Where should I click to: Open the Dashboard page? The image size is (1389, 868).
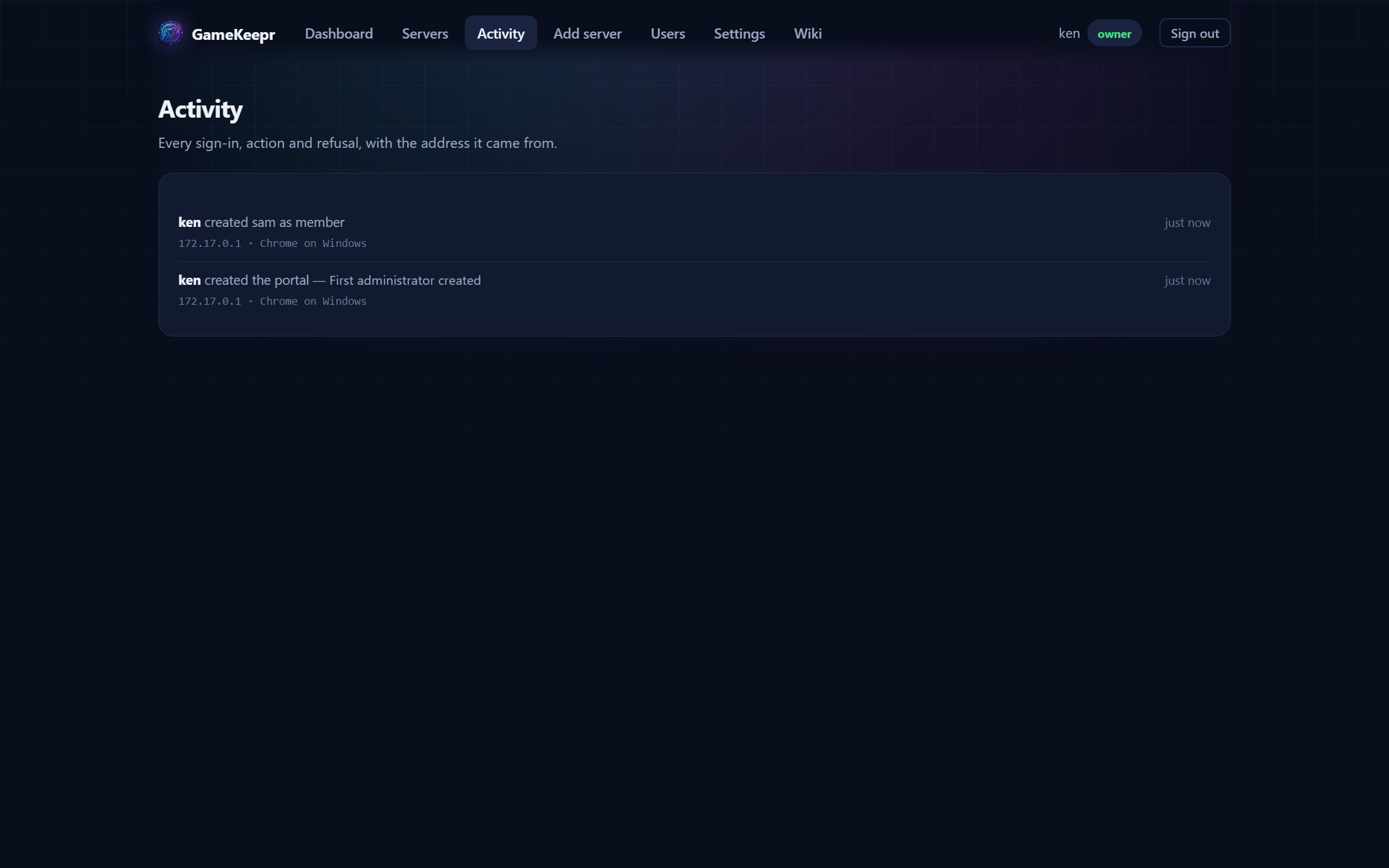pos(339,33)
